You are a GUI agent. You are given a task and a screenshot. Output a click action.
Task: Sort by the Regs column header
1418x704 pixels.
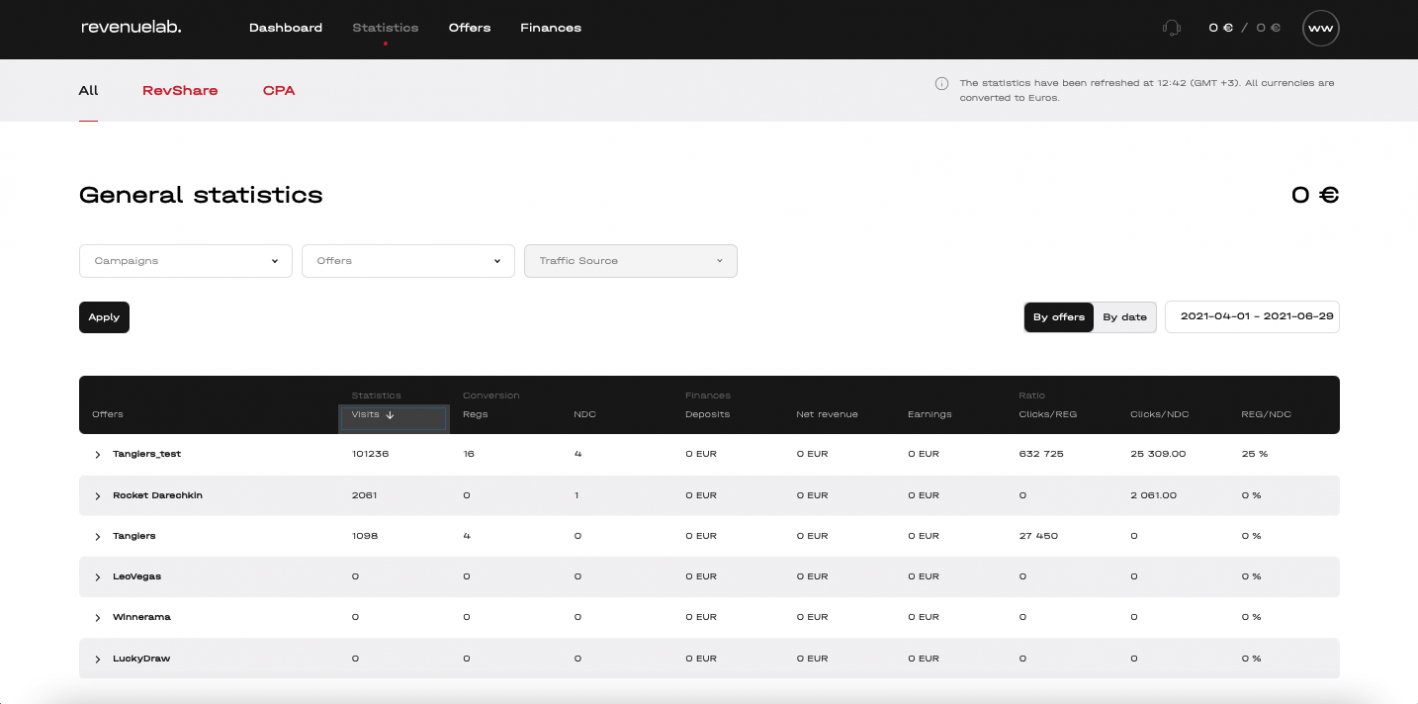475,415
